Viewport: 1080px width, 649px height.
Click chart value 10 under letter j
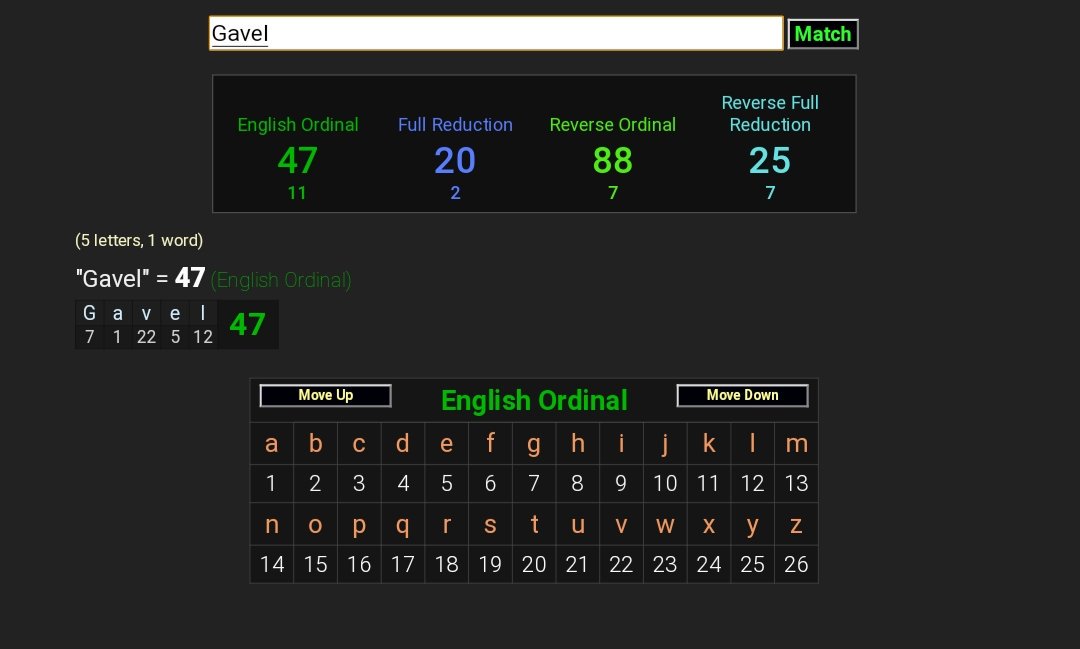click(665, 483)
